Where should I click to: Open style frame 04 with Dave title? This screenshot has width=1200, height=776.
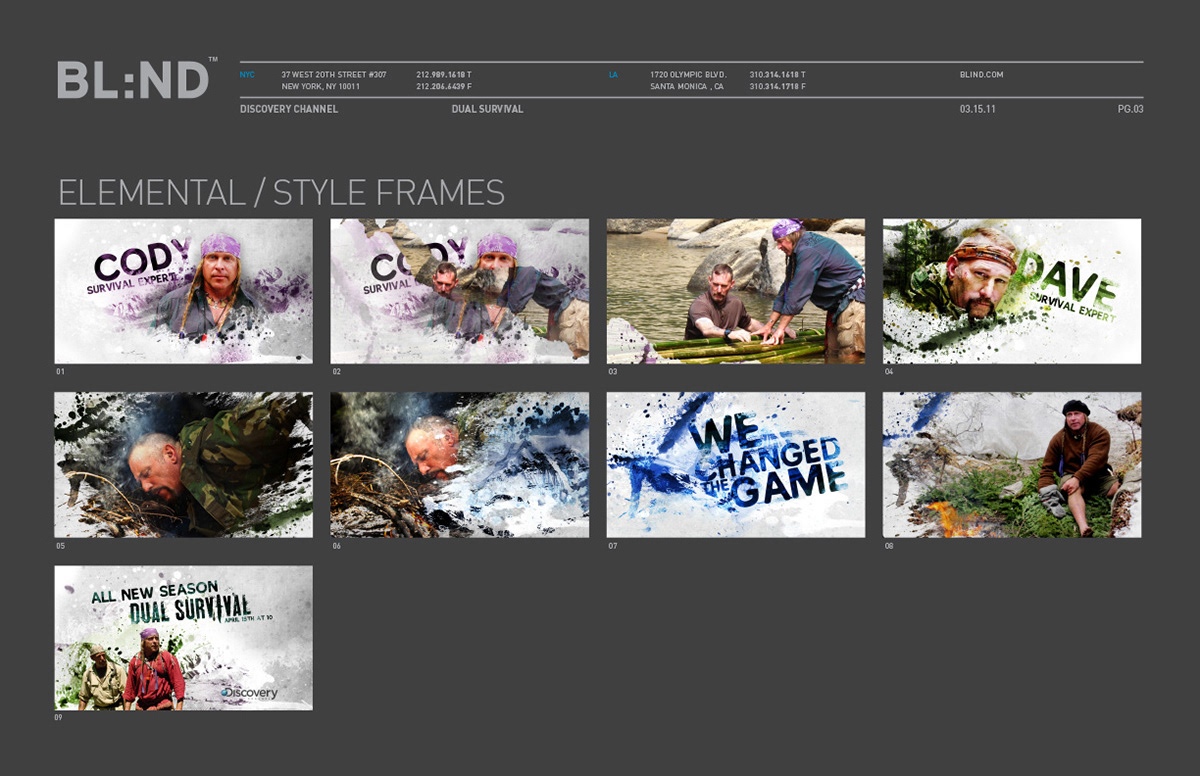pyautogui.click(x=1012, y=291)
